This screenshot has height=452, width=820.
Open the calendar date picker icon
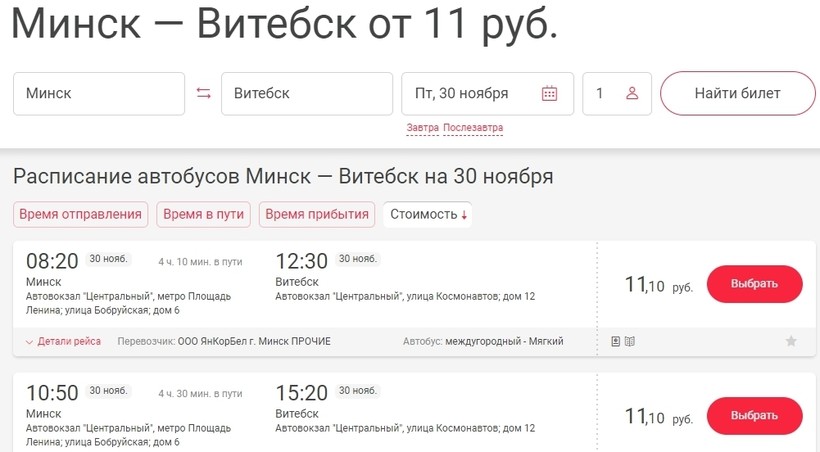tap(549, 94)
